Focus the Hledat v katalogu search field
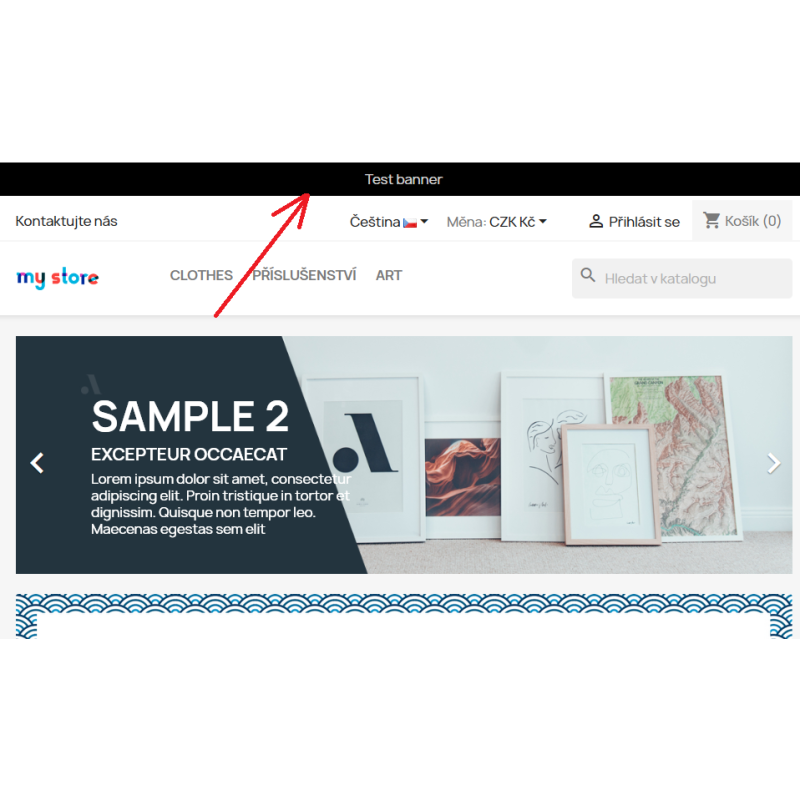This screenshot has width=800, height=800. 682,279
